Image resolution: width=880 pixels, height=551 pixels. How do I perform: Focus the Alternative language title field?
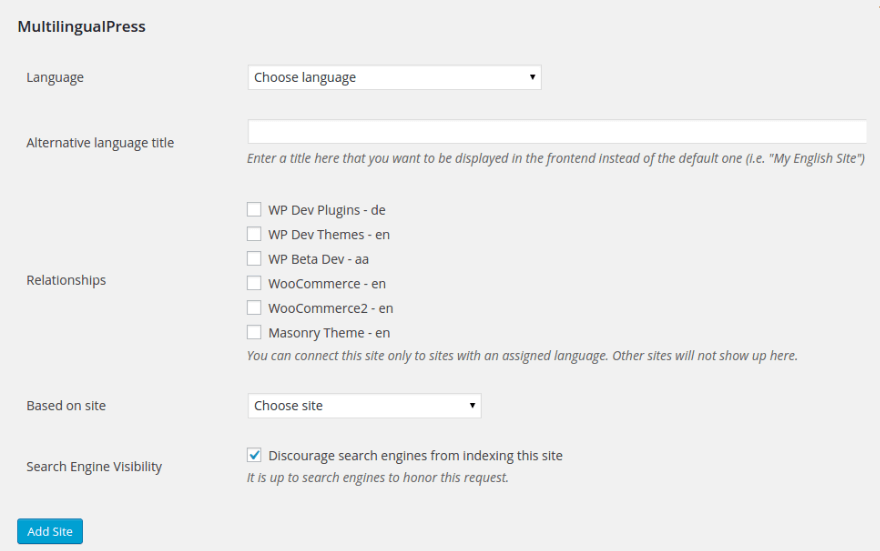tap(557, 132)
